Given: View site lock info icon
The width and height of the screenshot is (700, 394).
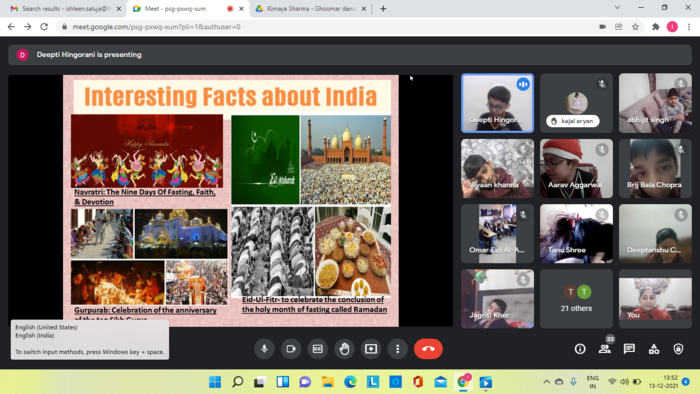Looking at the screenshot, I should [64, 27].
